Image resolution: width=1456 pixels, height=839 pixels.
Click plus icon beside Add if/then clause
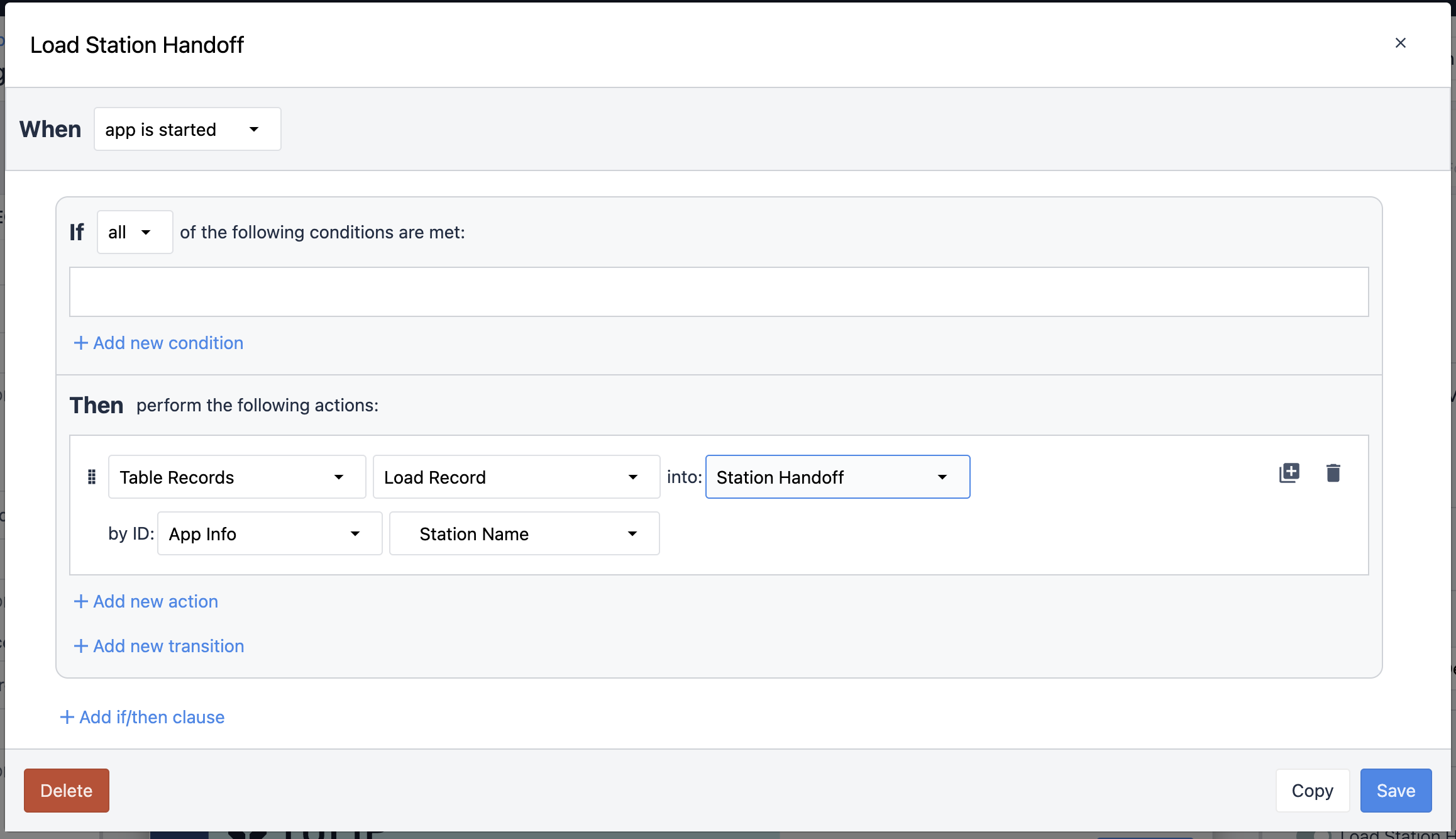click(x=67, y=717)
